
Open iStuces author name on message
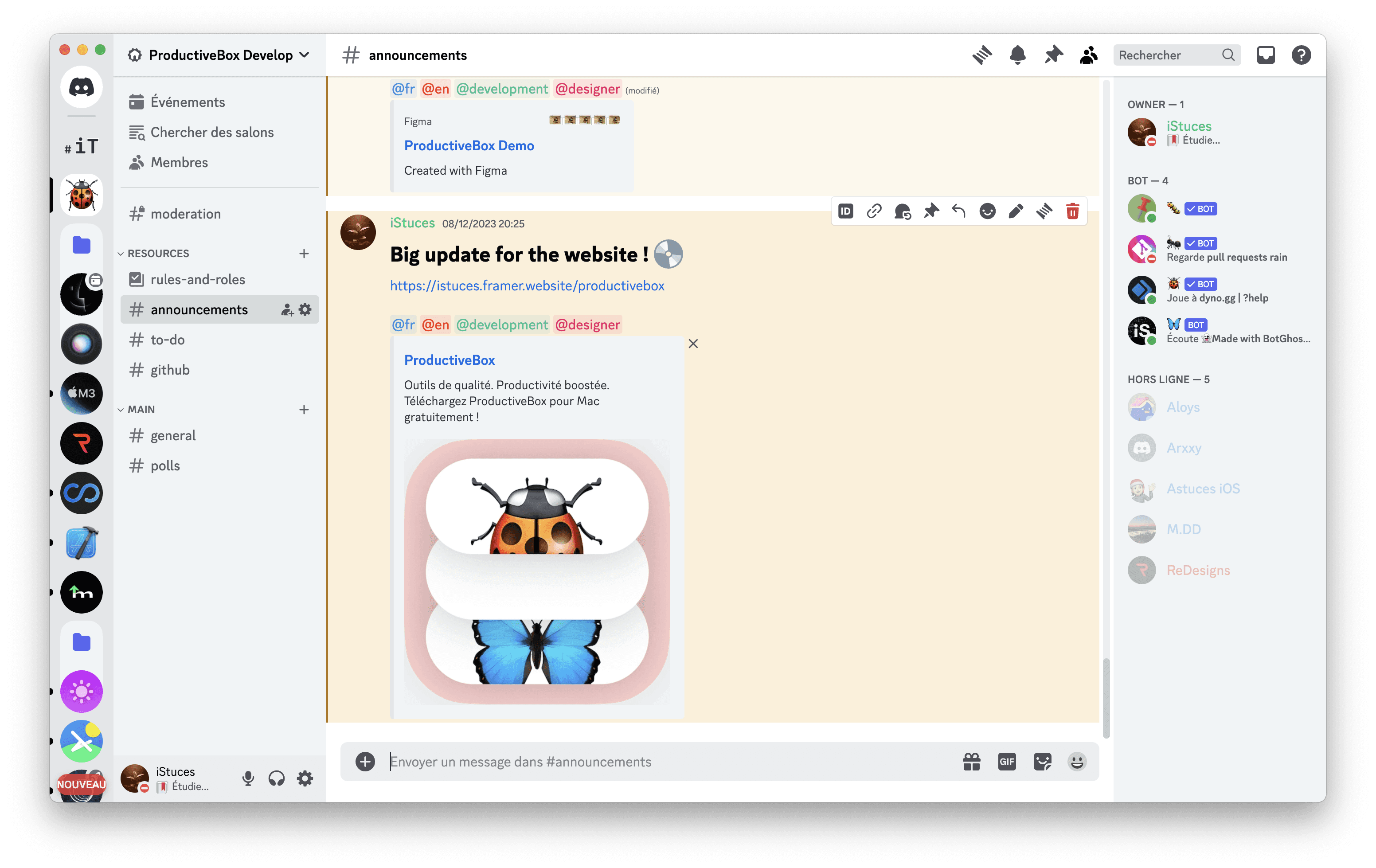[412, 223]
